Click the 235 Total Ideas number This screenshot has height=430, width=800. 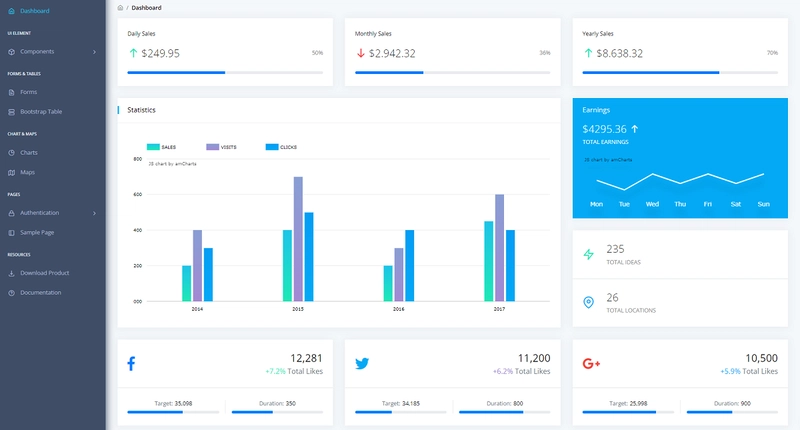615,249
